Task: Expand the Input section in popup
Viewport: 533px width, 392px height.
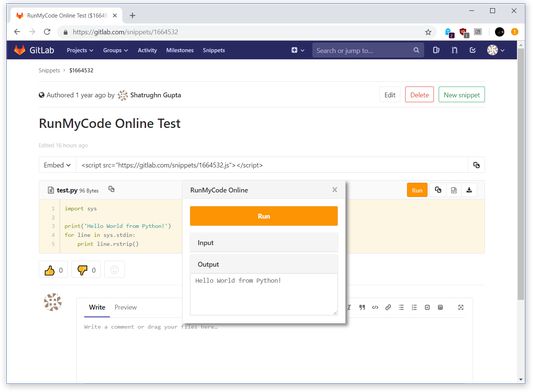Action: (264, 243)
